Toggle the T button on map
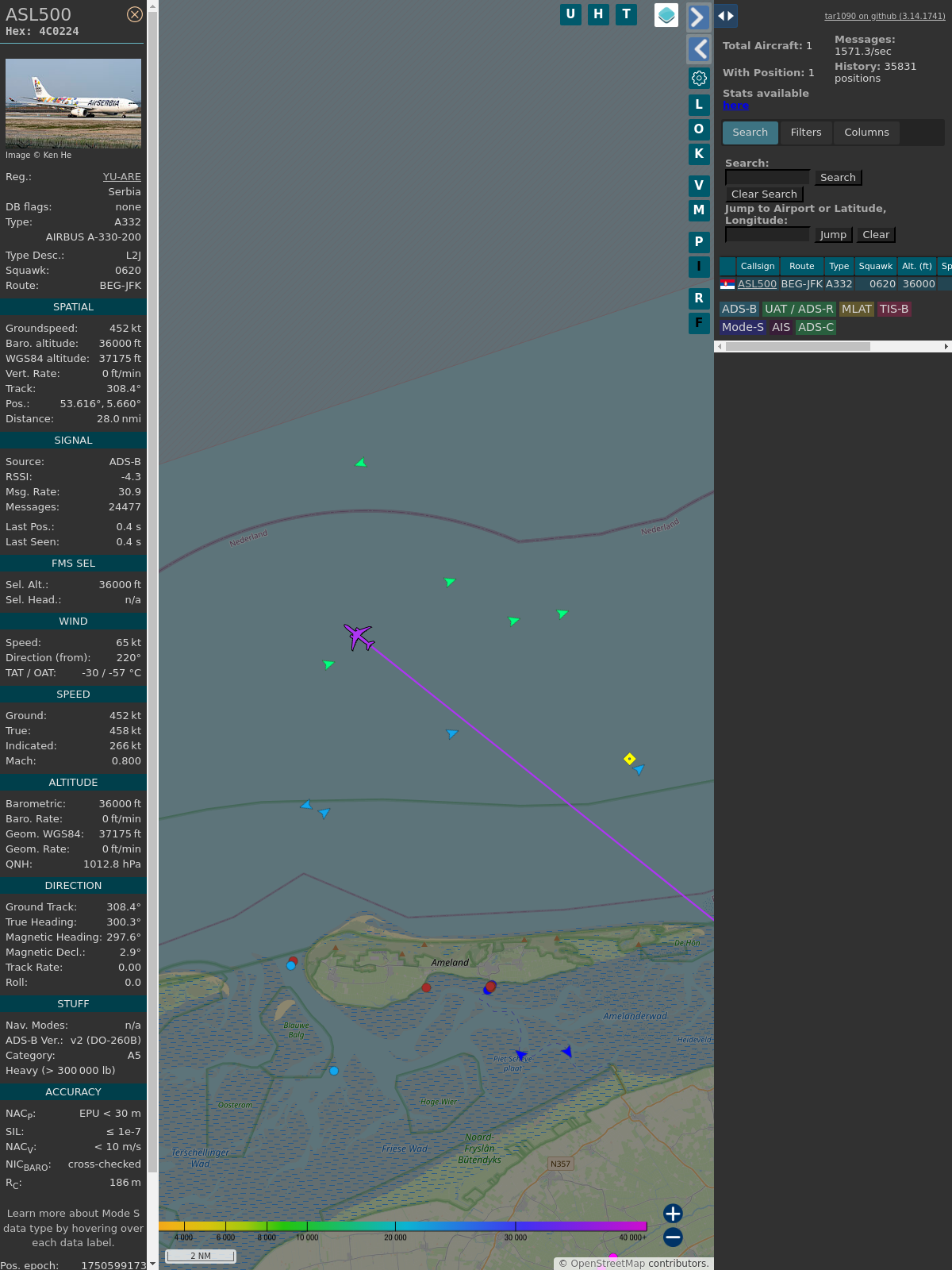Screen dimensions: 952x1270 626,14
